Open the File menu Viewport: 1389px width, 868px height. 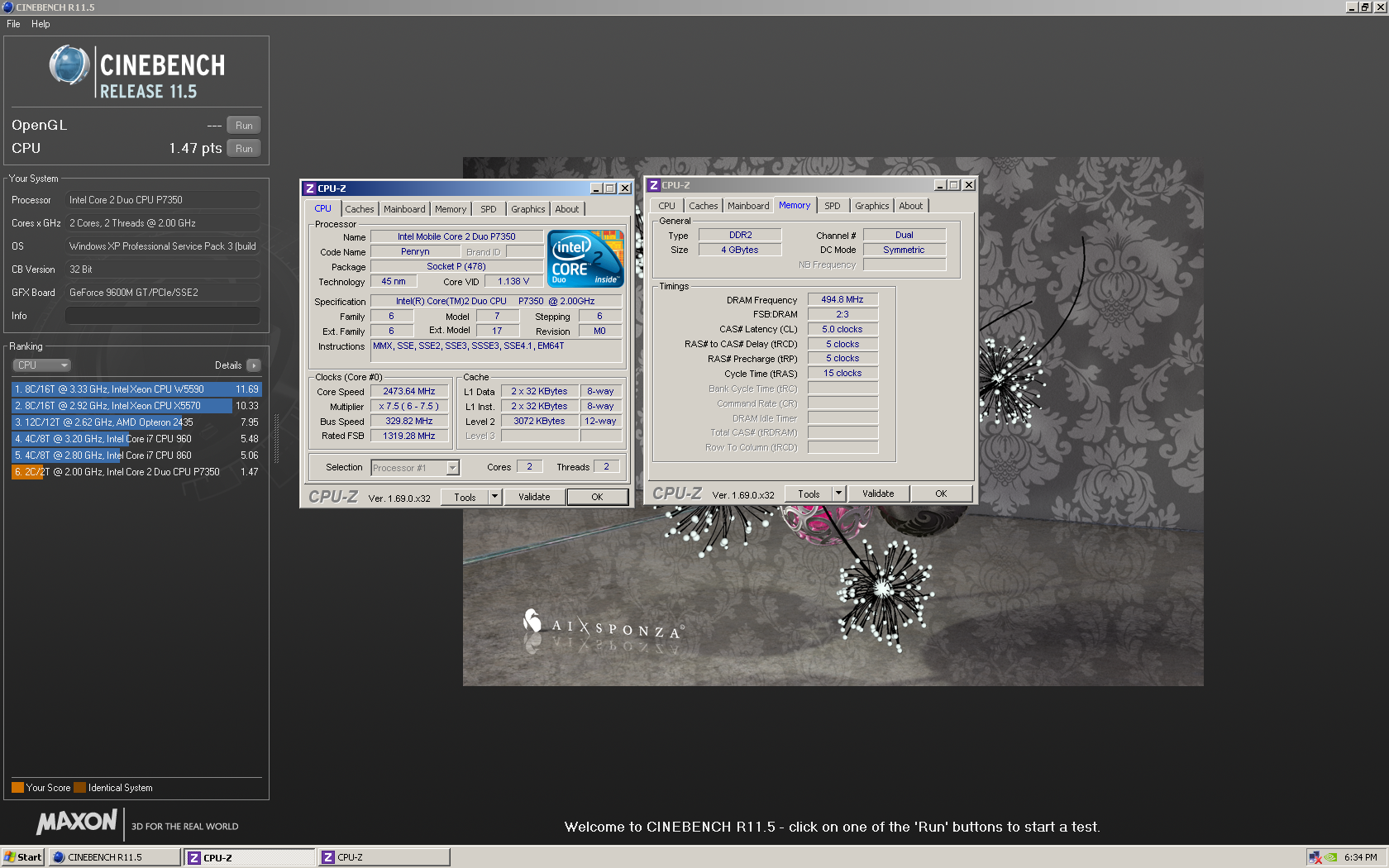[13, 24]
